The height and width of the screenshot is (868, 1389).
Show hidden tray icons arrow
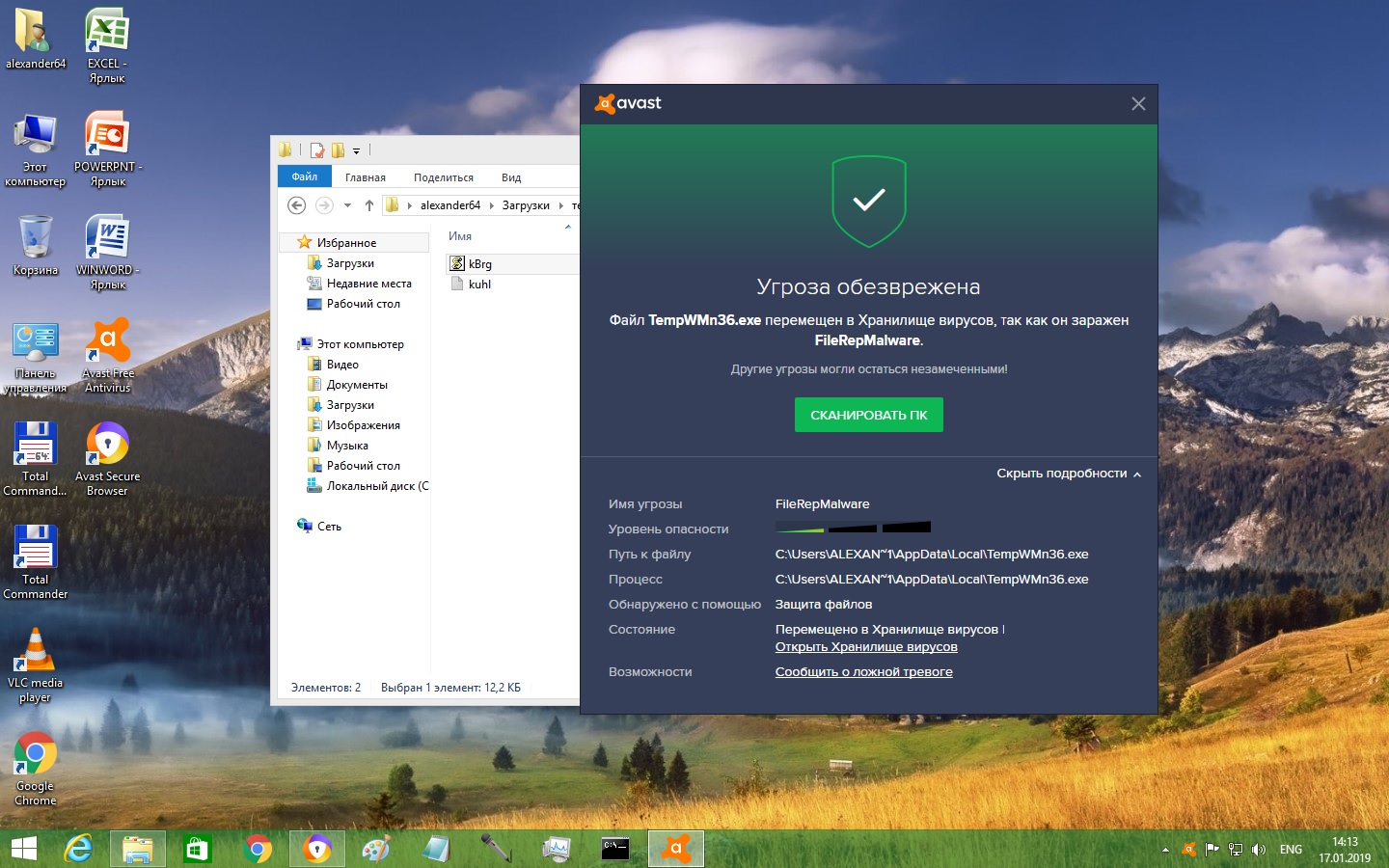pyautogui.click(x=1165, y=850)
